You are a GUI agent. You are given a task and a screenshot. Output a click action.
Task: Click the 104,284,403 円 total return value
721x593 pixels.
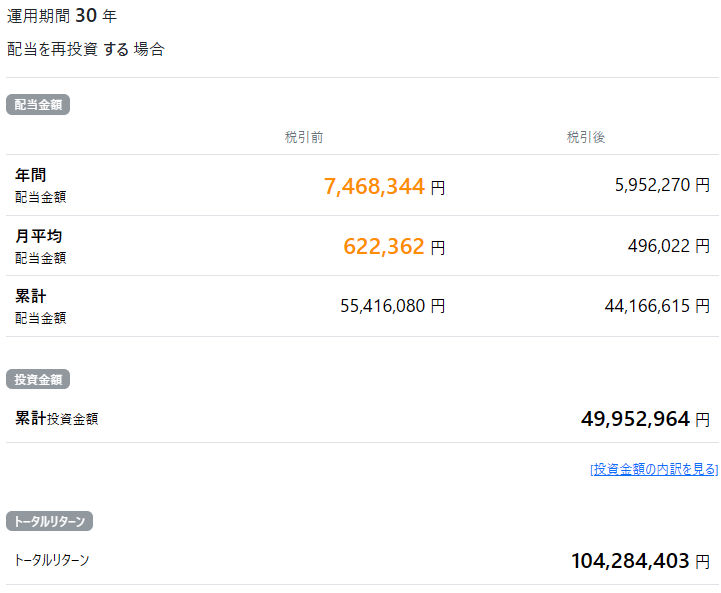640,561
